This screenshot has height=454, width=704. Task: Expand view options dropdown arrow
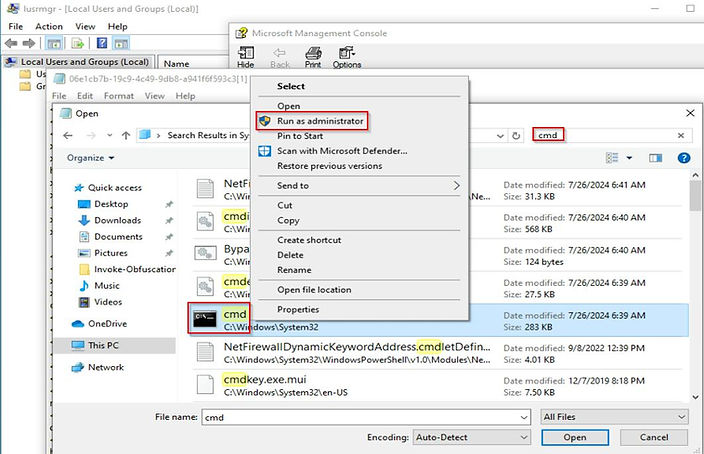[629, 158]
